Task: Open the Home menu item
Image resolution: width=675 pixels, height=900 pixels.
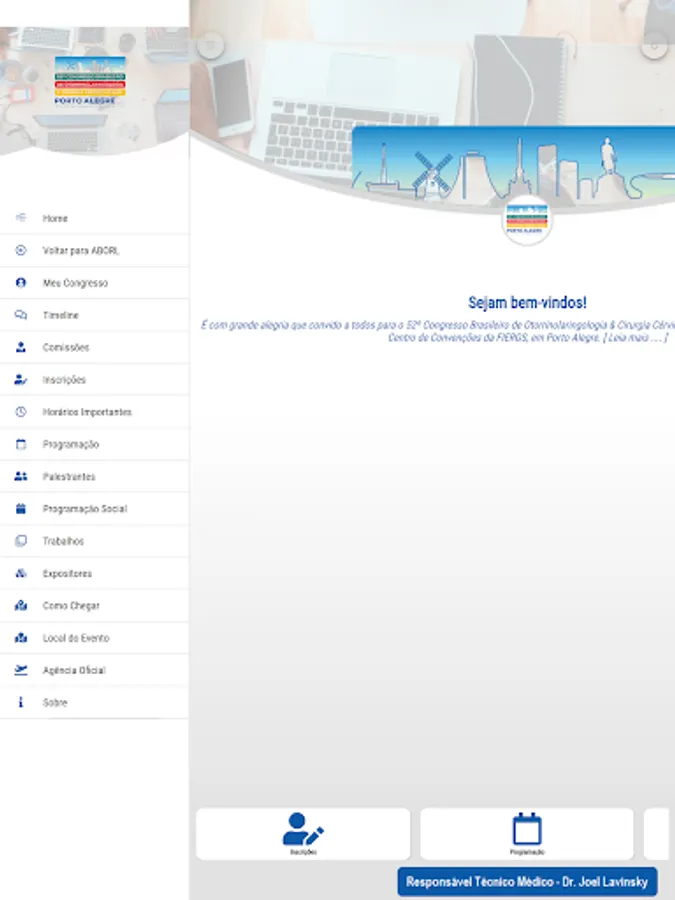Action: click(x=94, y=218)
